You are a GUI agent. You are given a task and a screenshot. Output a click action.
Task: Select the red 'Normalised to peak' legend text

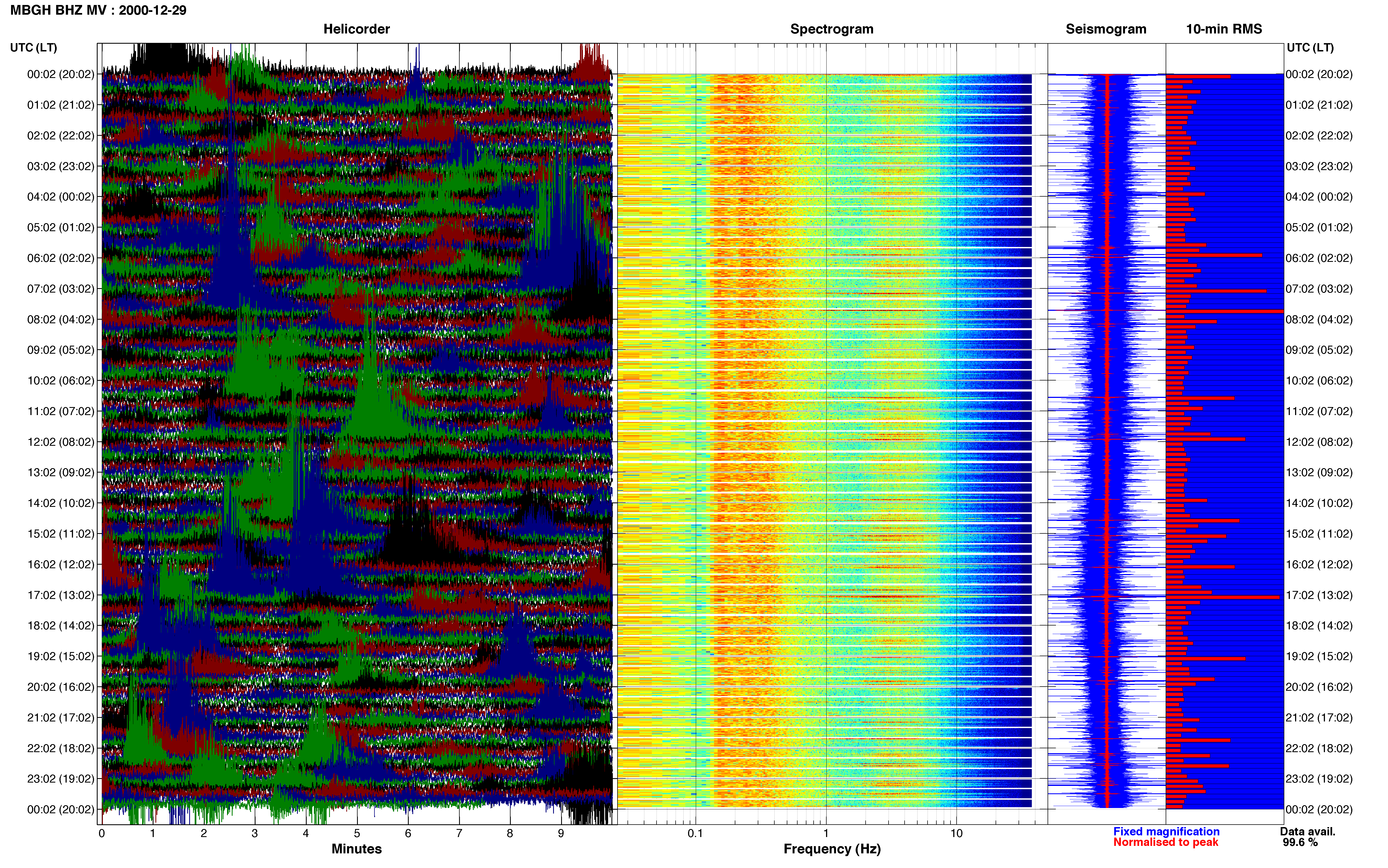click(1165, 842)
